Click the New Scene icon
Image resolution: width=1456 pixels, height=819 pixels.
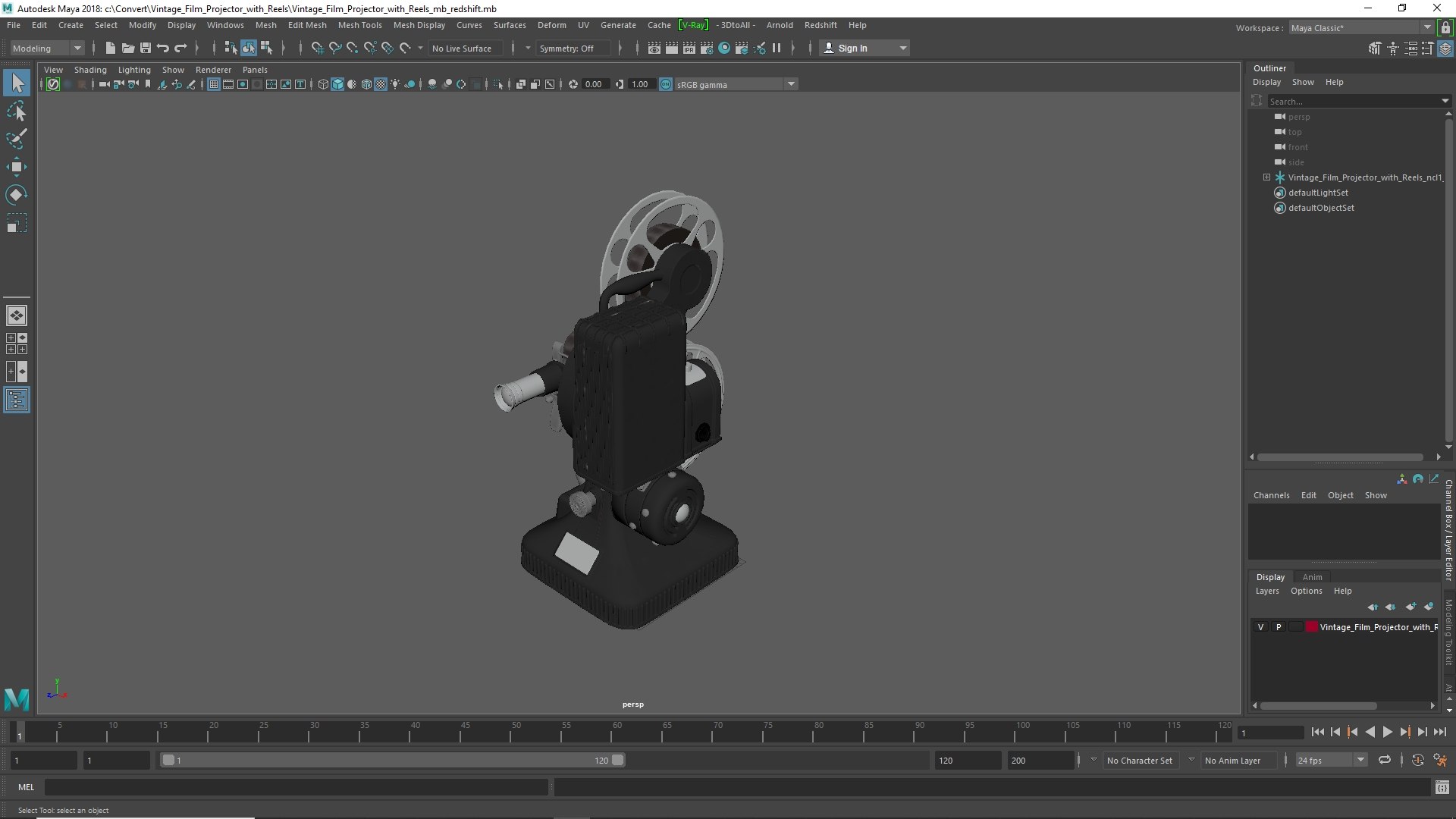(x=110, y=48)
